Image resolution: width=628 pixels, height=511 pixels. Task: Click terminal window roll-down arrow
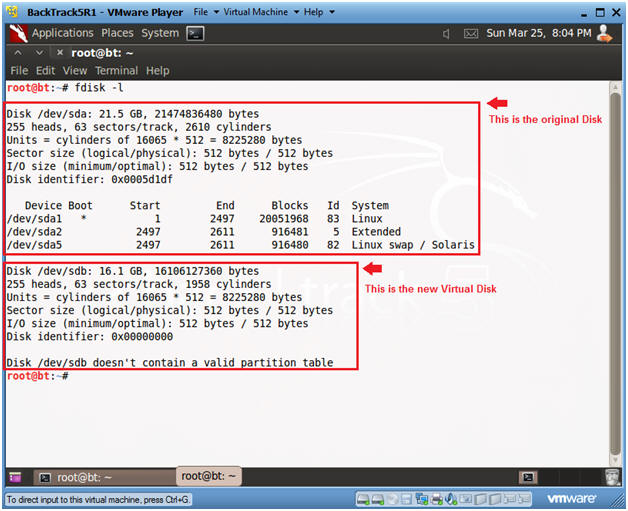tap(39, 52)
